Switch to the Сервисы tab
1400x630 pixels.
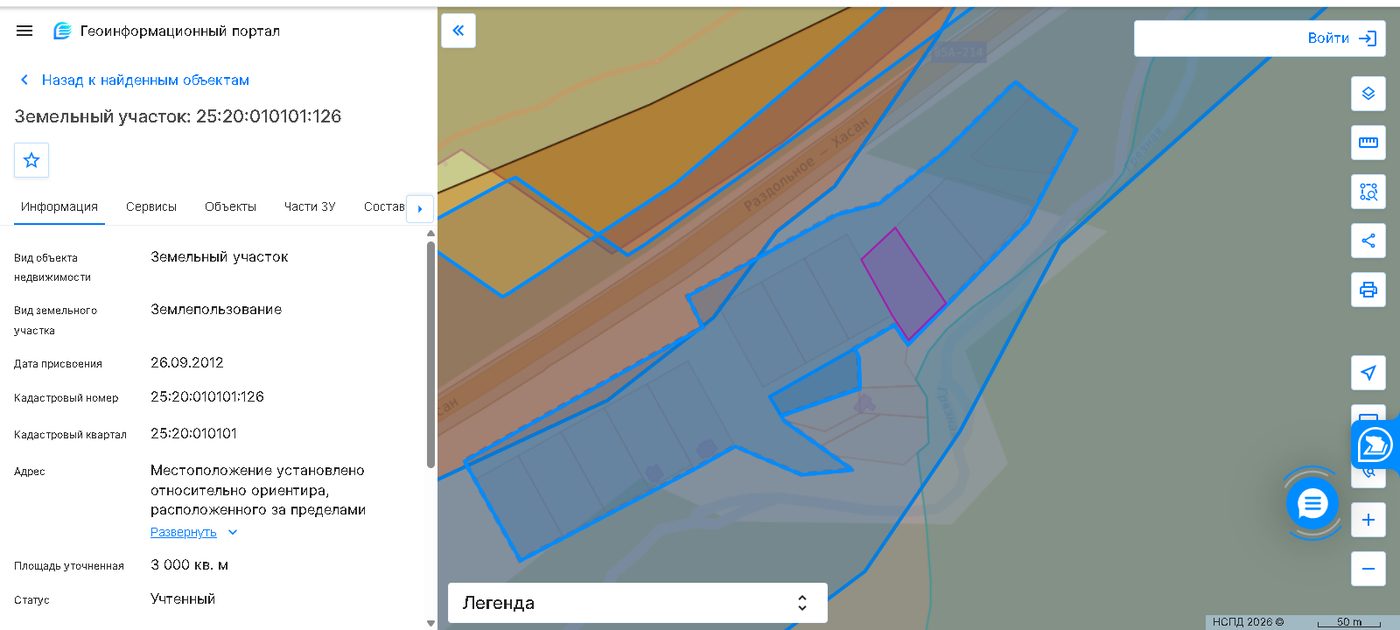pos(151,207)
